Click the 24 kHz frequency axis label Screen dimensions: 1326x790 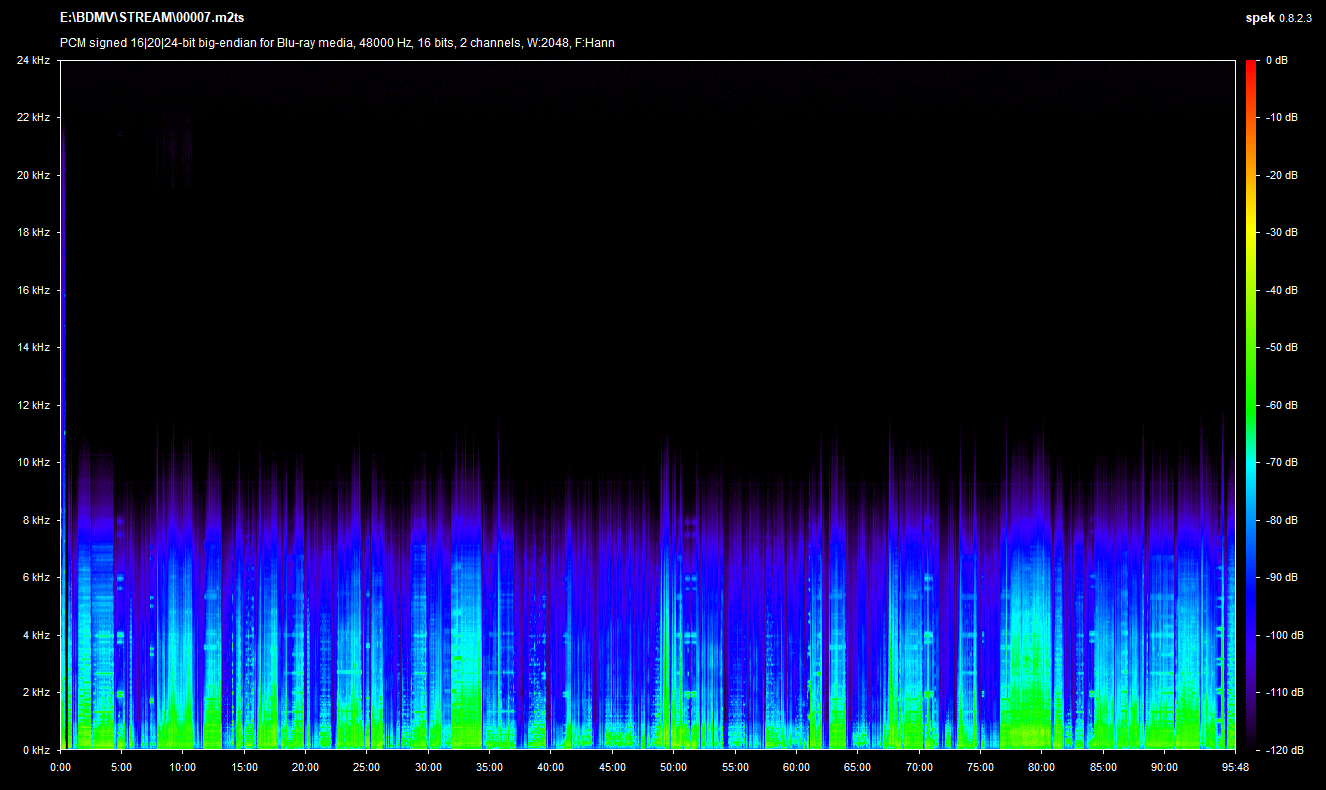click(x=33, y=60)
